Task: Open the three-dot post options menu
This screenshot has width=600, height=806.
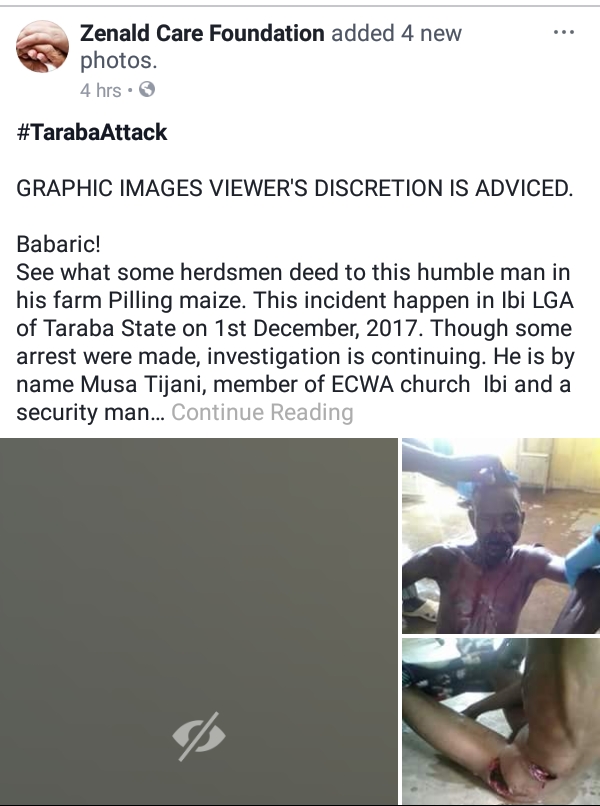Action: pos(563,32)
